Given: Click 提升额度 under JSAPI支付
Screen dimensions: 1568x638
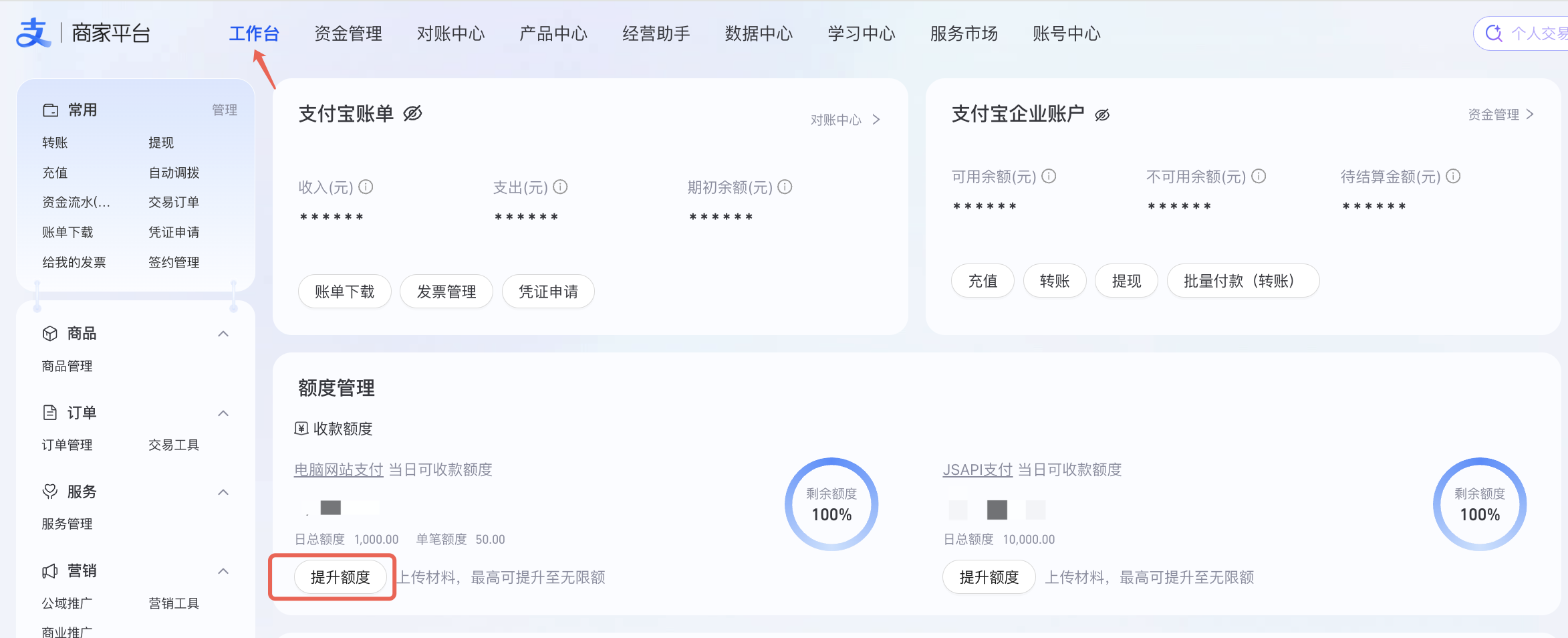Looking at the screenshot, I should tap(989, 577).
